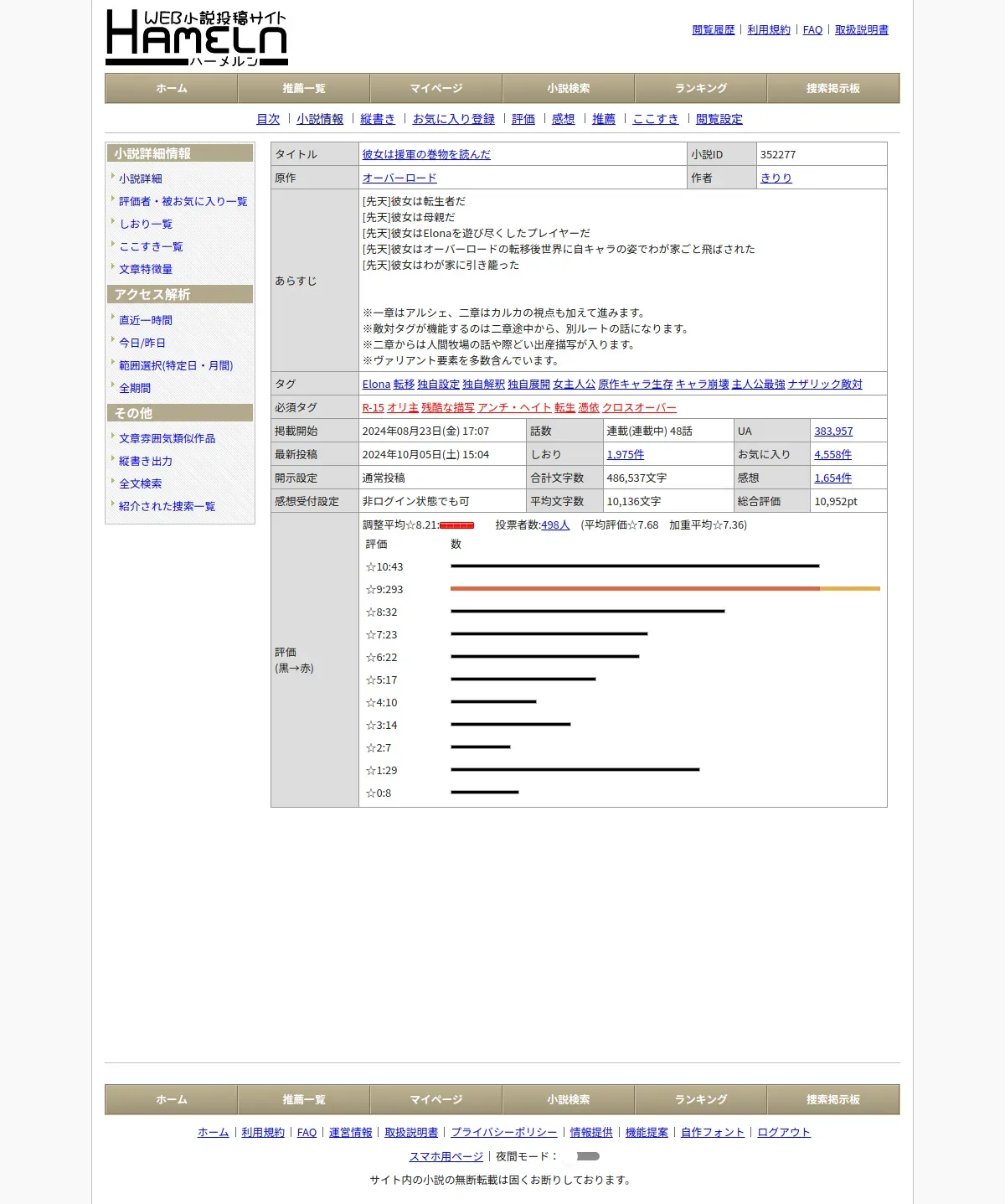
Task: Open 閲覧履歴 link in header
Action: coord(714,30)
